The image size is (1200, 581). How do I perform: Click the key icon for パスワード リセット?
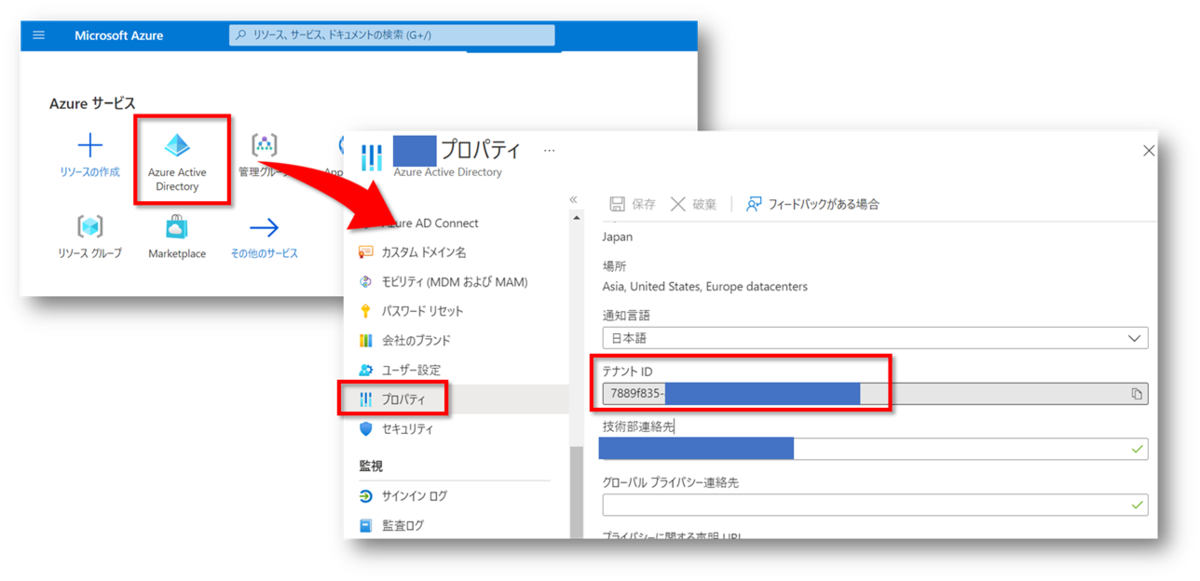[x=365, y=311]
